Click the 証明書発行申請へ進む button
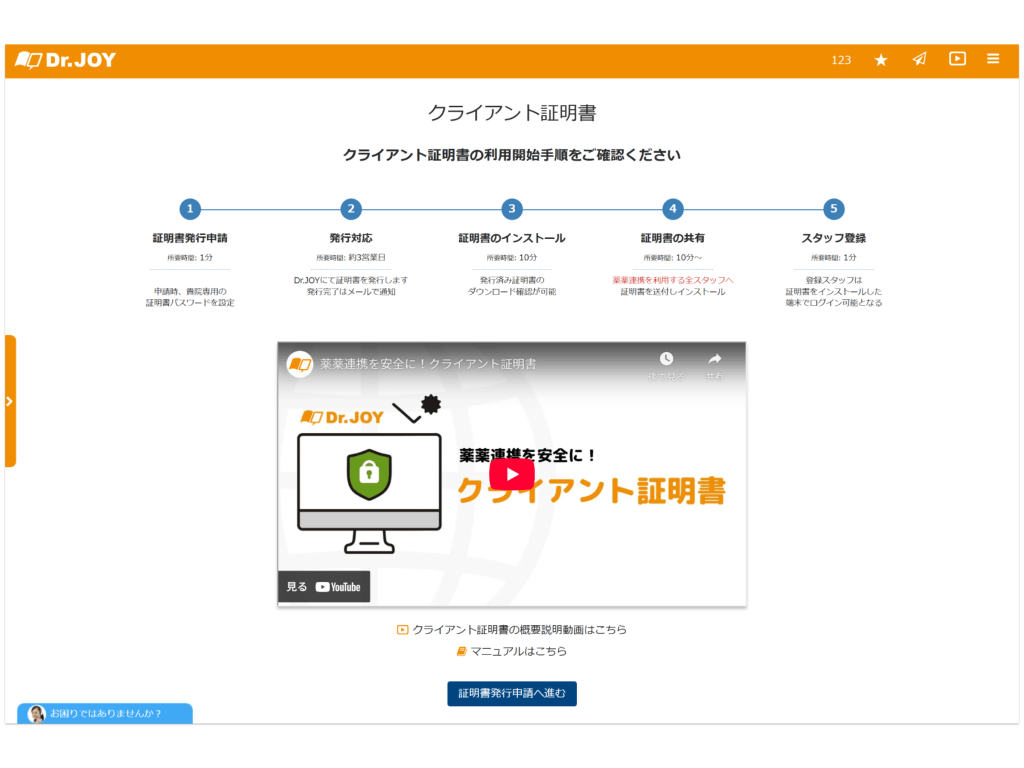This screenshot has height=768, width=1024. 512,693
